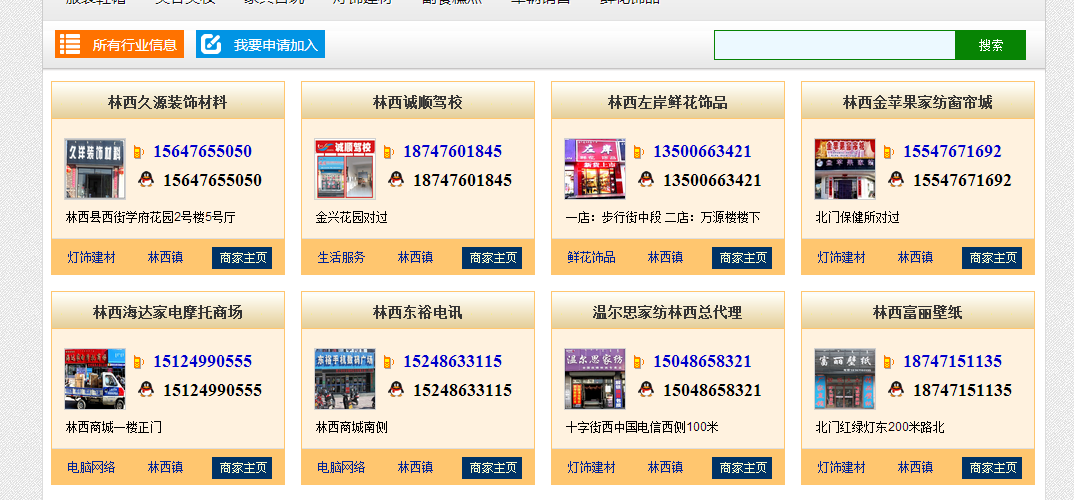This screenshot has height=500, width=1074.
Task: Focus the search text box
Action: [834, 45]
